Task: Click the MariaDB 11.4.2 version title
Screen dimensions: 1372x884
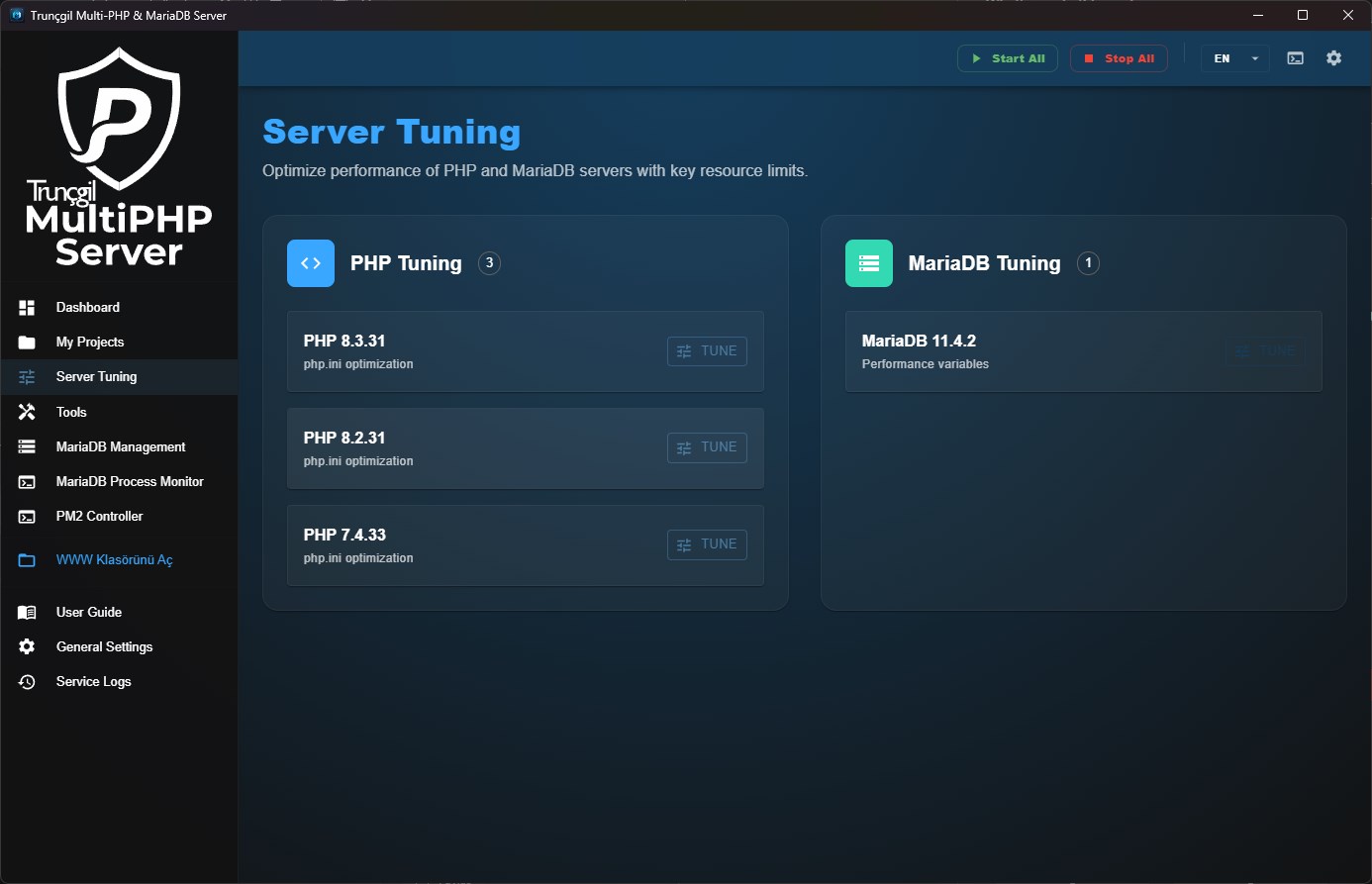Action: [x=919, y=341]
